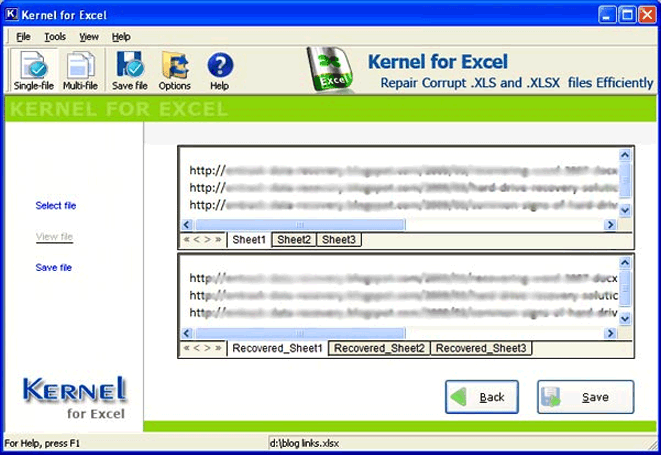Jump to last sheet arrow in original pane
This screenshot has height=455, width=661.
pos(218,240)
